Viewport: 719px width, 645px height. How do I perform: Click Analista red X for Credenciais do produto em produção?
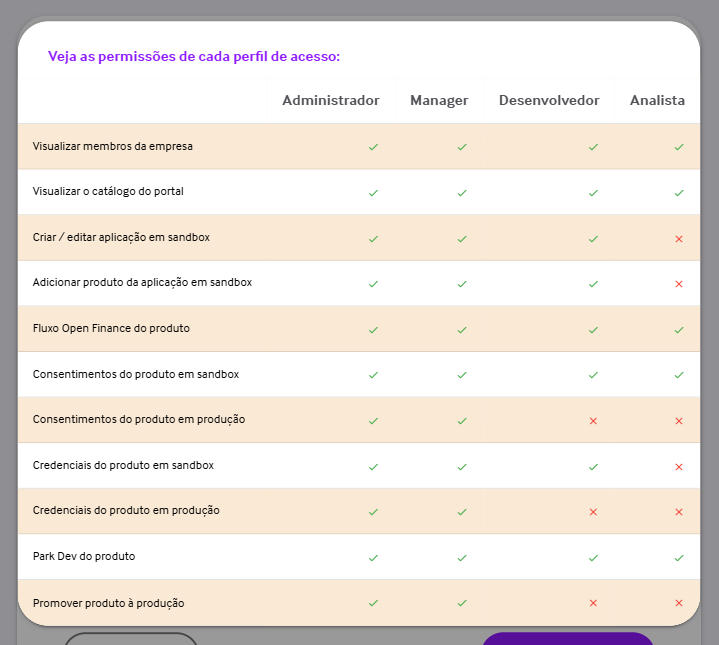[x=679, y=512]
